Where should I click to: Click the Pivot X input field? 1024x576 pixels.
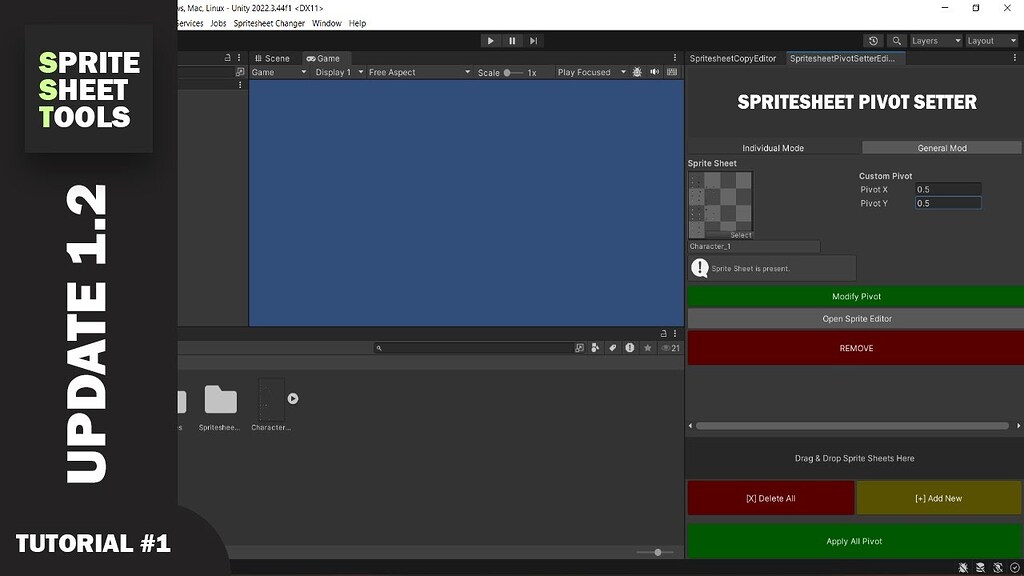pyautogui.click(x=946, y=188)
